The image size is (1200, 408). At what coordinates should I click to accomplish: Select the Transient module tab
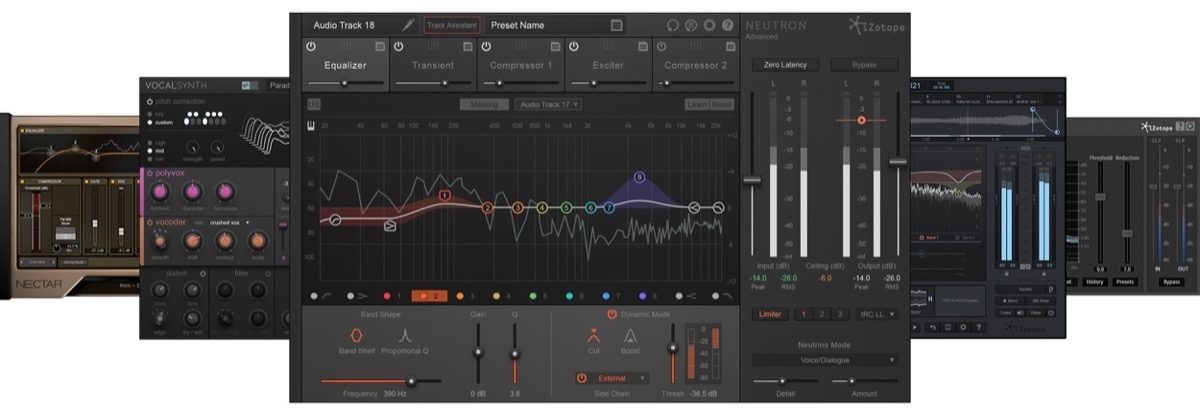(x=433, y=66)
